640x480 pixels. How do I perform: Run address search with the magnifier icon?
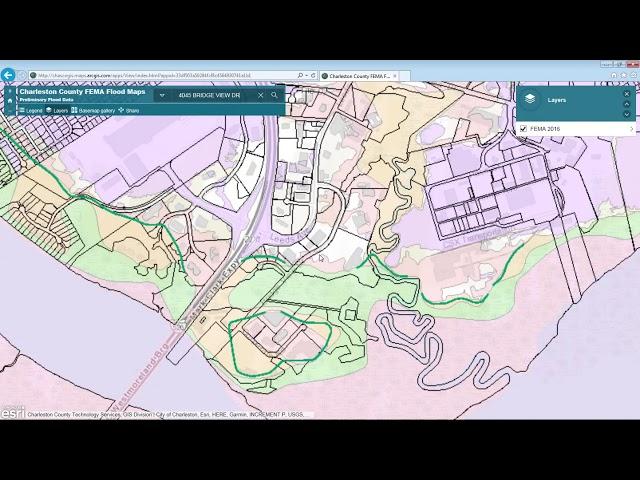tap(274, 95)
